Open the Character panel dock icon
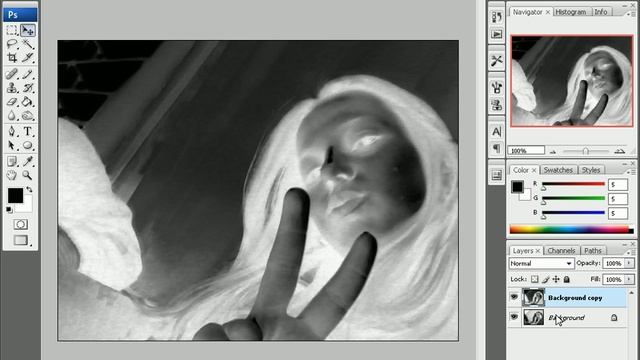640x360 pixels. [496, 131]
